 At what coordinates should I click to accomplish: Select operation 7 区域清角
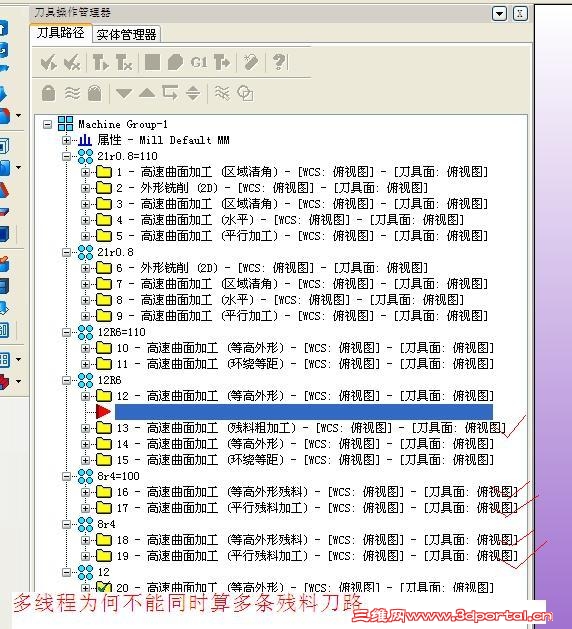click(x=302, y=284)
